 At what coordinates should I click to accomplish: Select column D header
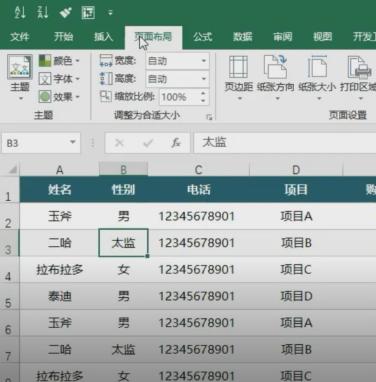296,170
